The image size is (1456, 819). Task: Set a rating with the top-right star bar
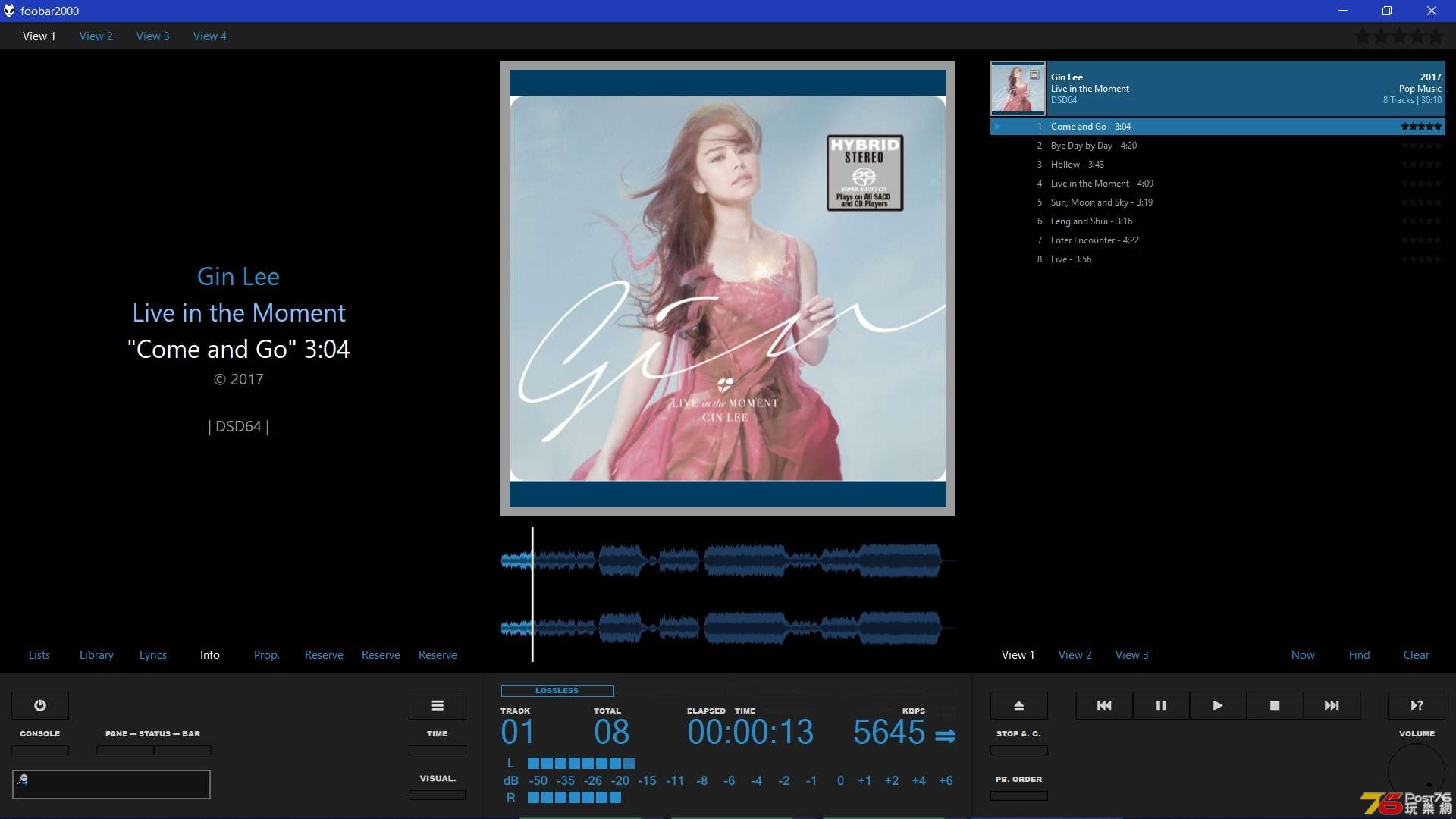[x=1398, y=36]
